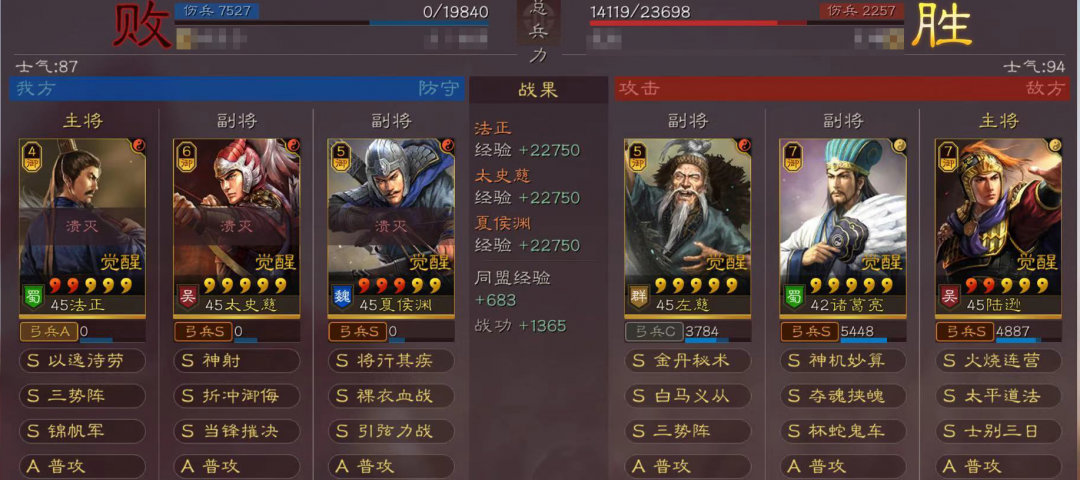Select the 以逸待劳 skill
Screen dimensions: 1080x480
tap(83, 361)
